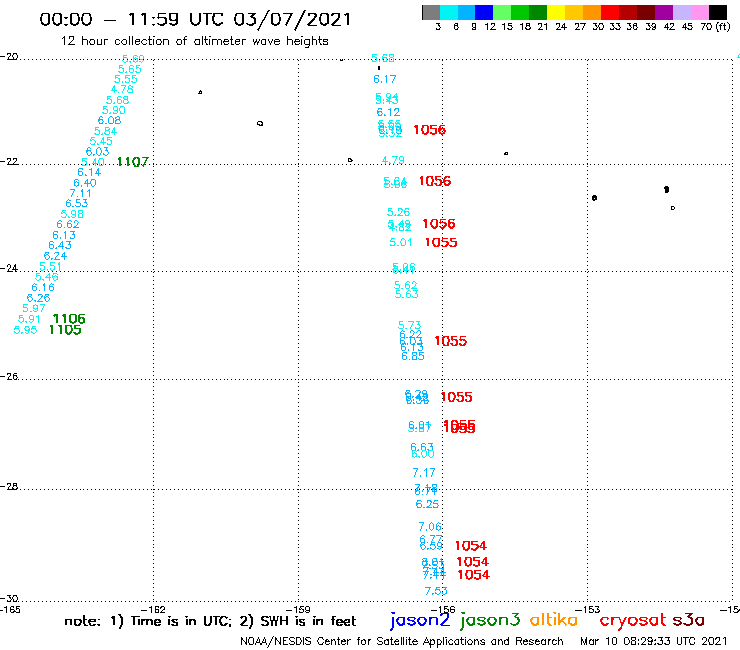The height and width of the screenshot is (650, 740).
Task: Click the lavender swatch in the color bar
Action: [x=682, y=12]
